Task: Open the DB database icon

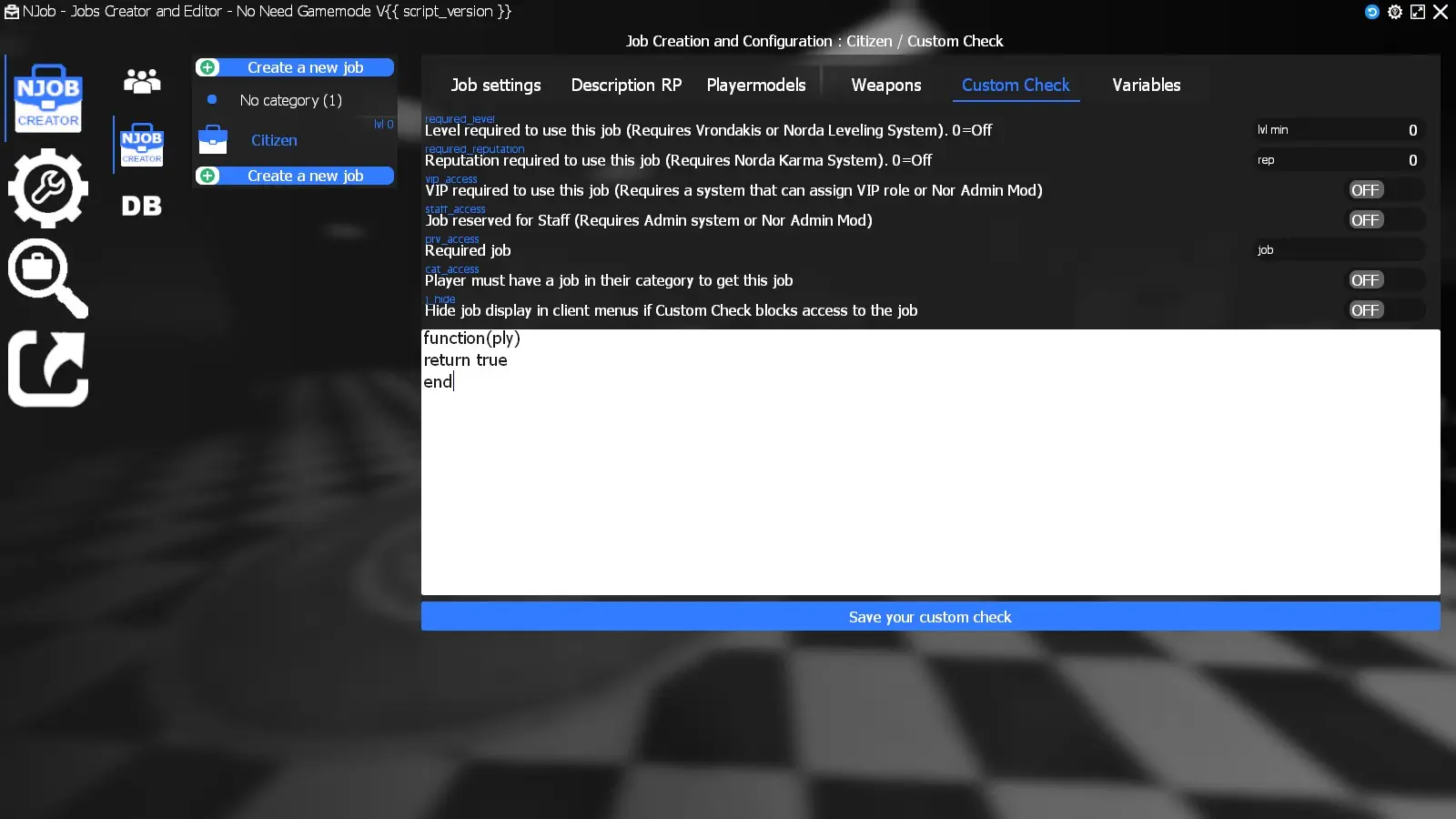Action: [x=142, y=206]
